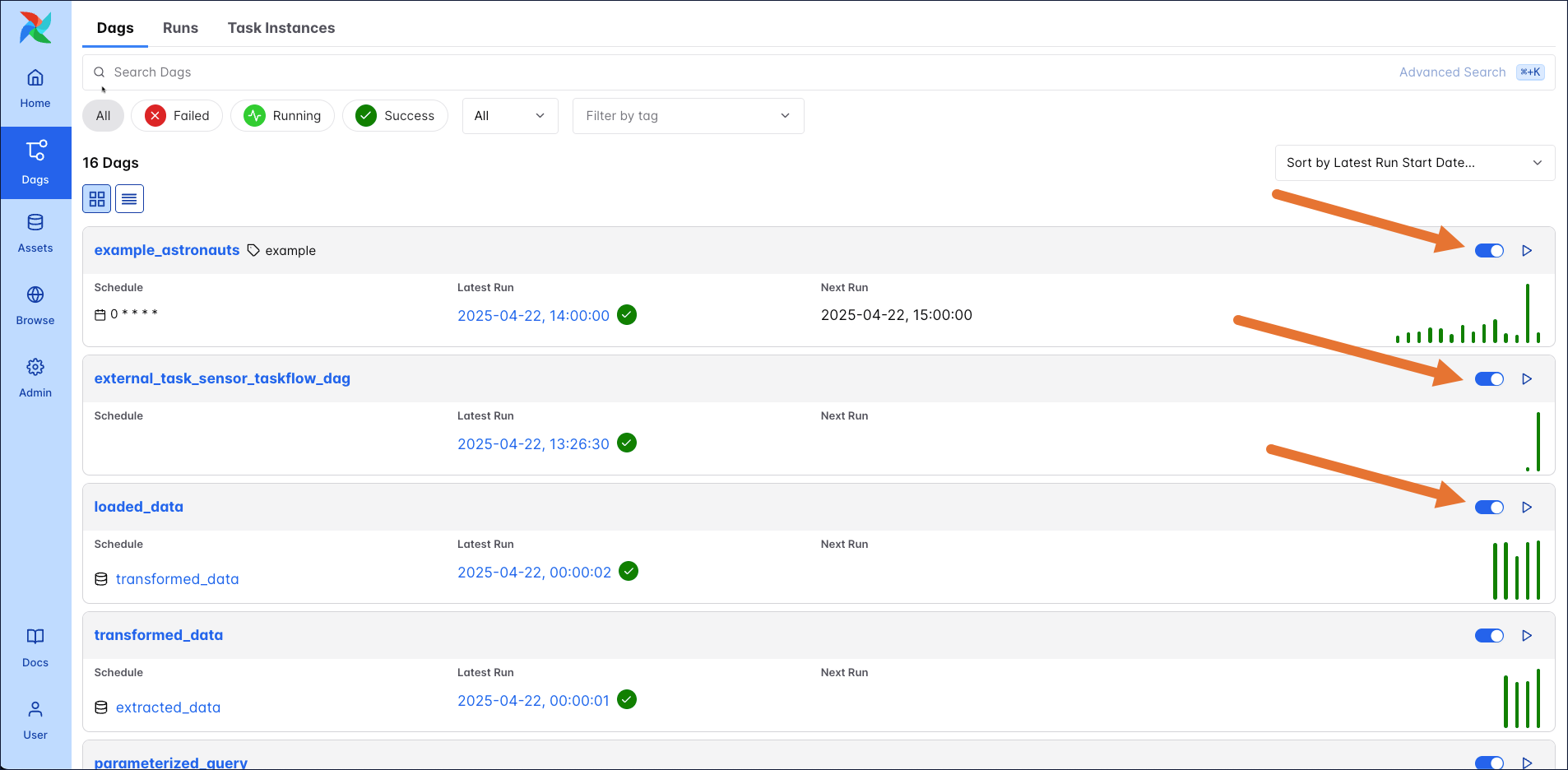Screen dimensions: 1568x770
Task: Disable the loaded_data DAG toggle
Action: pos(1489,508)
